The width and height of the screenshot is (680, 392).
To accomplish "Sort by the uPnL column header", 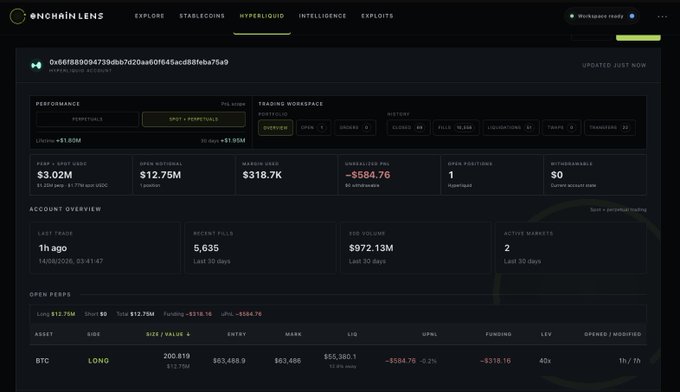I will 430,334.
